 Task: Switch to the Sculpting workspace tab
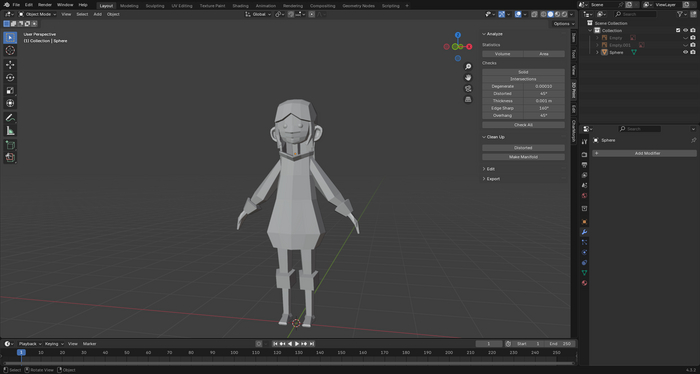(x=155, y=6)
